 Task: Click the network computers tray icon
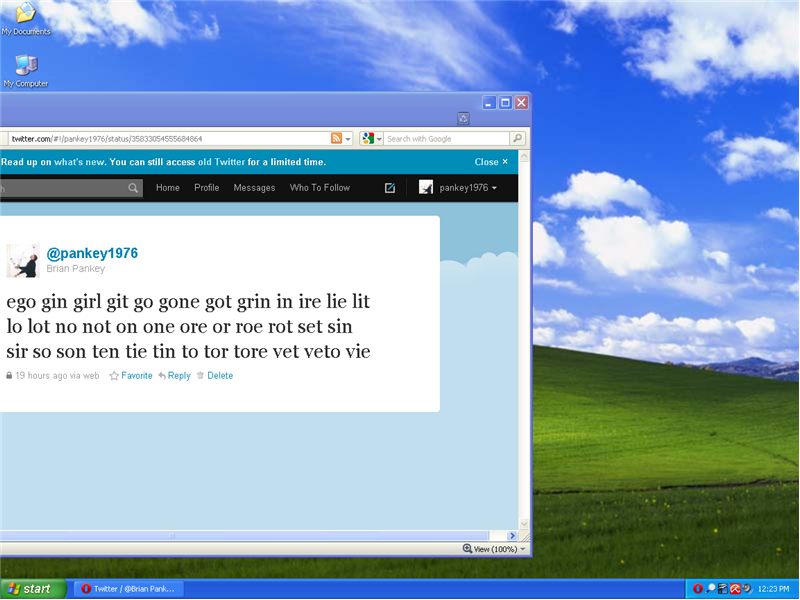(x=722, y=589)
